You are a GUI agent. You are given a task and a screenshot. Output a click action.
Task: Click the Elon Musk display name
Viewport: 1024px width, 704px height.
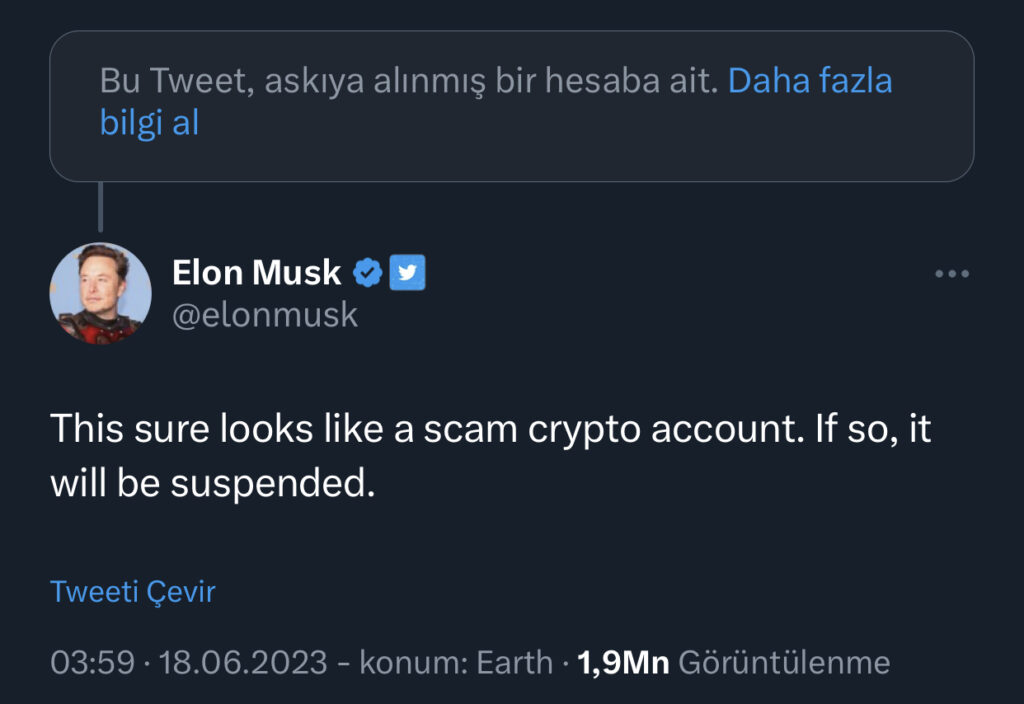point(257,272)
